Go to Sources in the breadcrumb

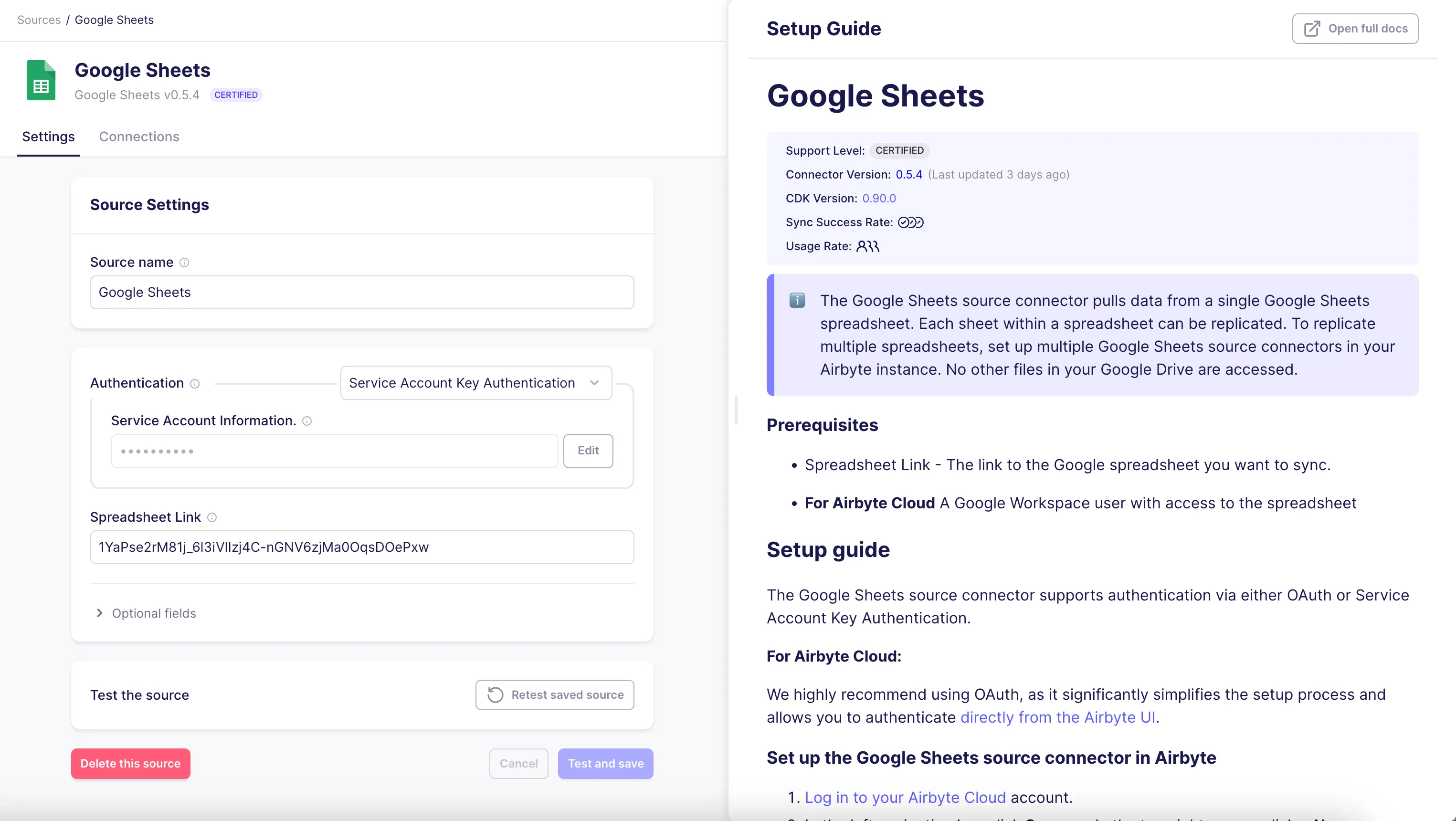pyautogui.click(x=39, y=20)
